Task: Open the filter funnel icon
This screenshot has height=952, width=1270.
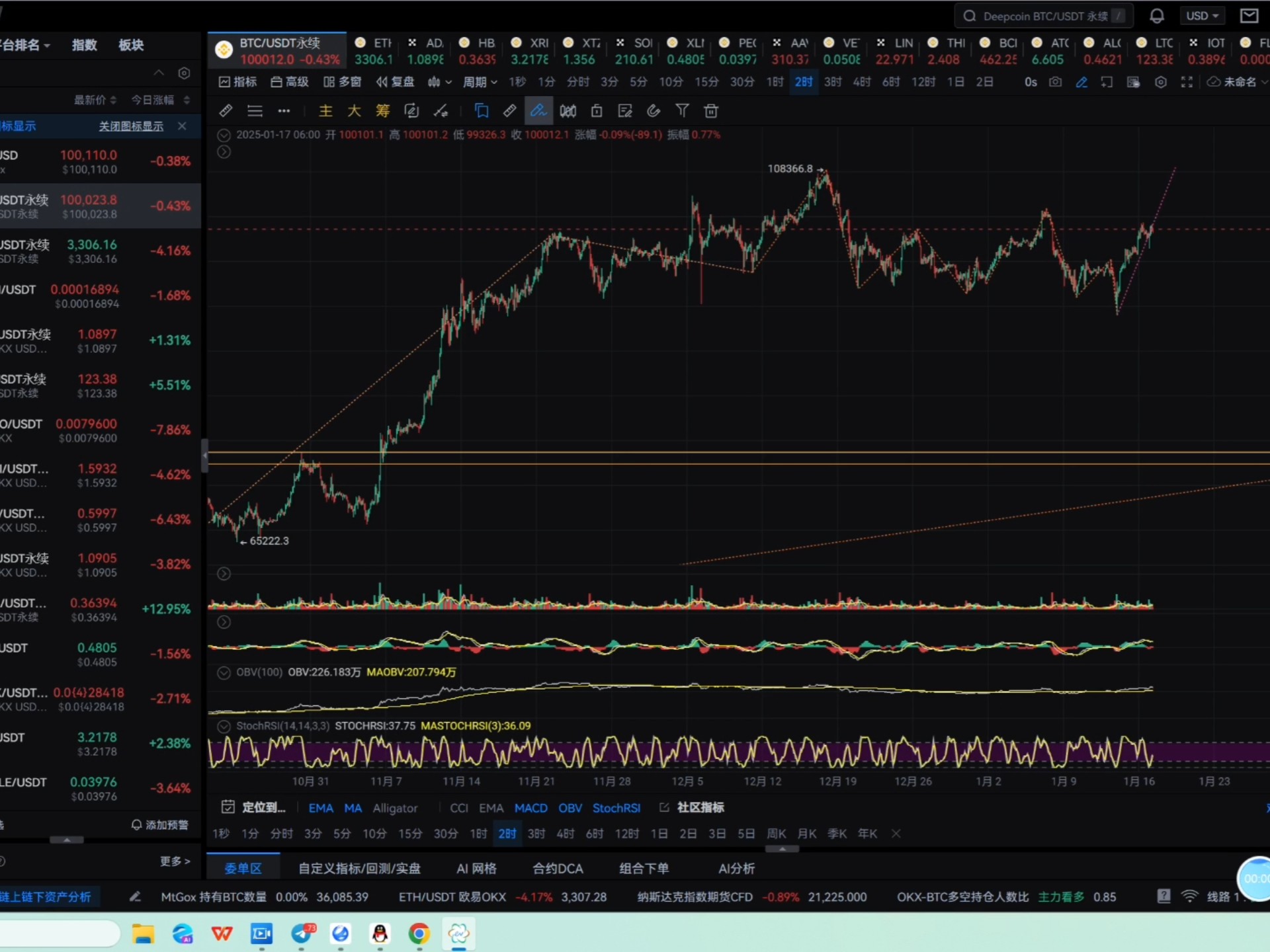Action: click(x=682, y=111)
